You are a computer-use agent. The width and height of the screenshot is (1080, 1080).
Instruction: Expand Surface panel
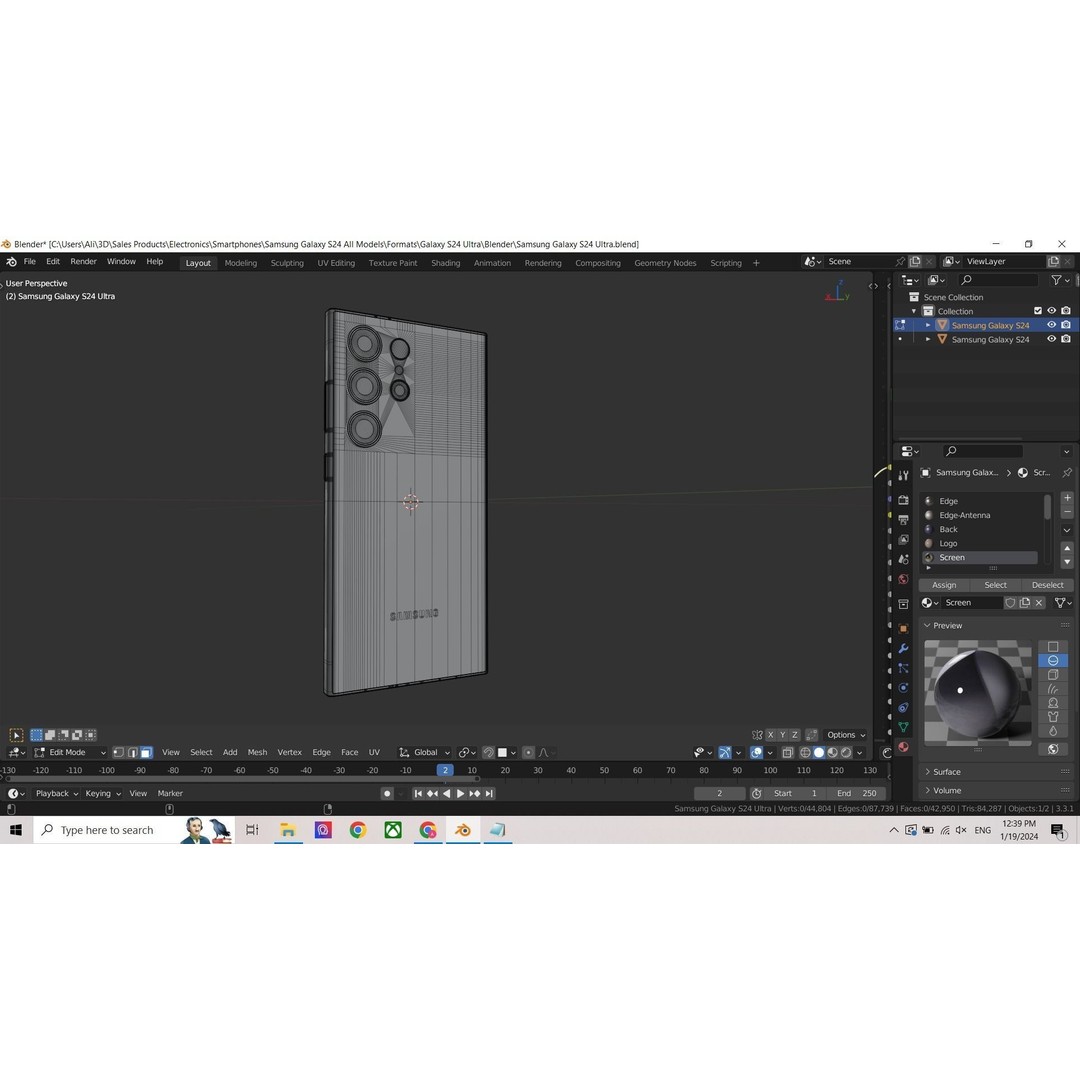pos(996,771)
